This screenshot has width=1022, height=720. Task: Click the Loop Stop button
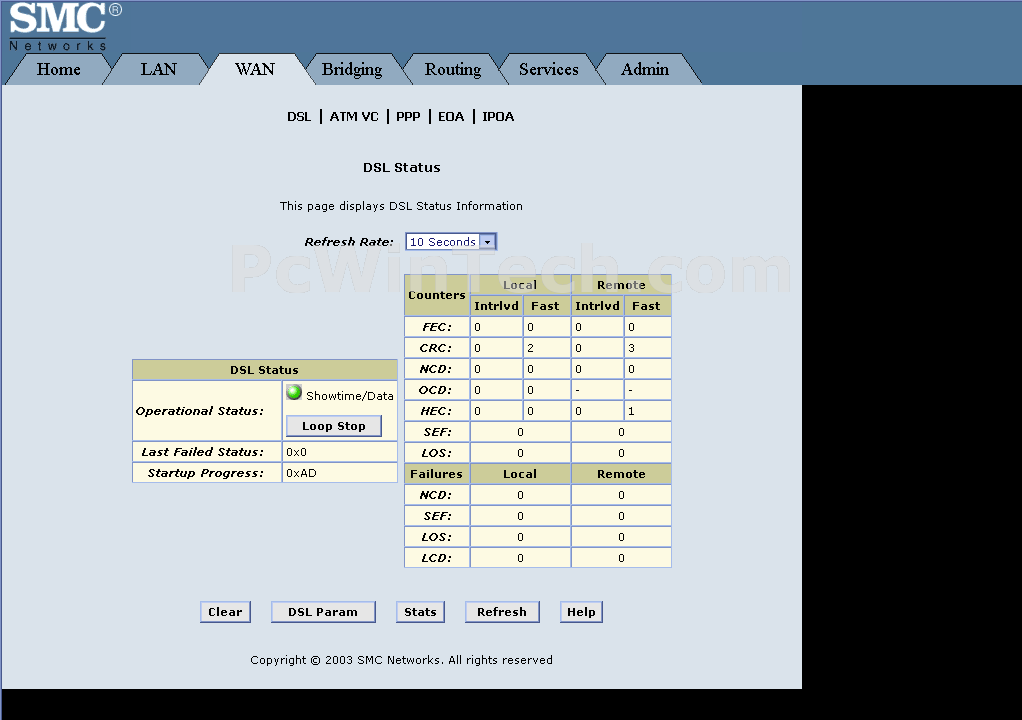click(x=334, y=426)
